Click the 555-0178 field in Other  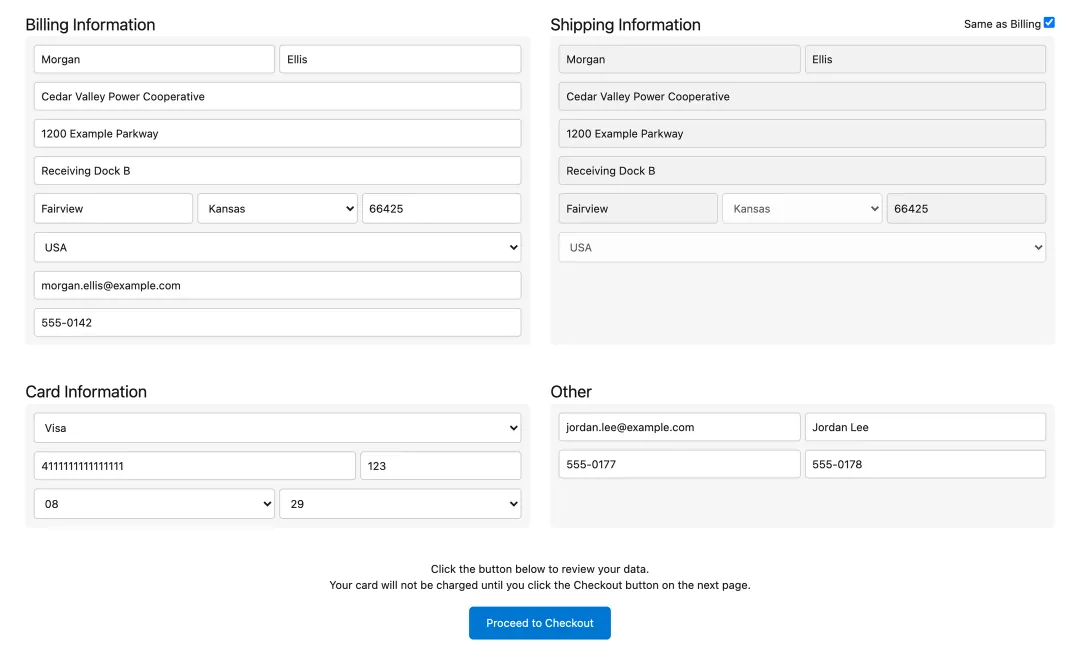[926, 464]
